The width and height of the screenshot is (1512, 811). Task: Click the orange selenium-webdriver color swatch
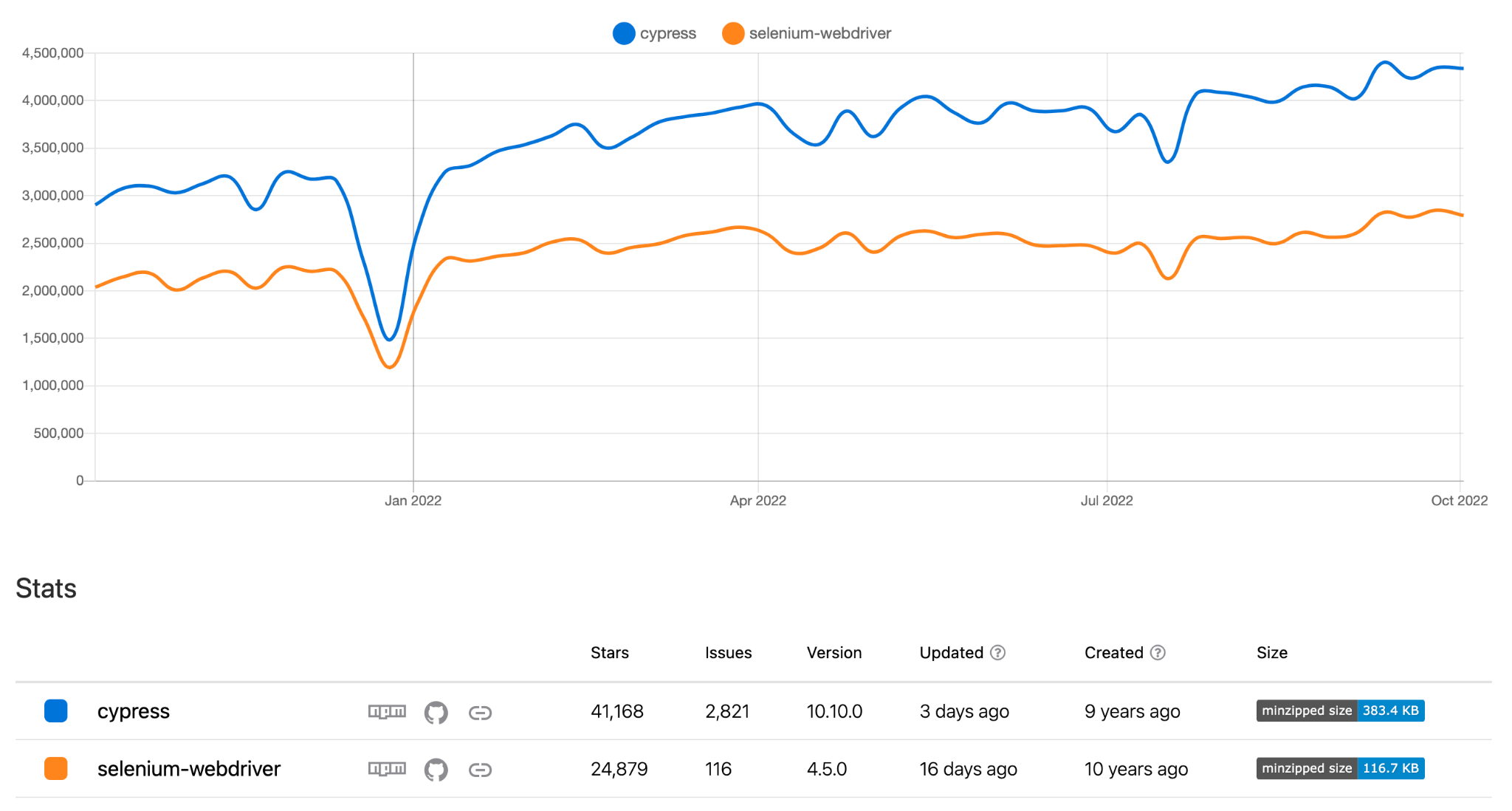[56, 768]
